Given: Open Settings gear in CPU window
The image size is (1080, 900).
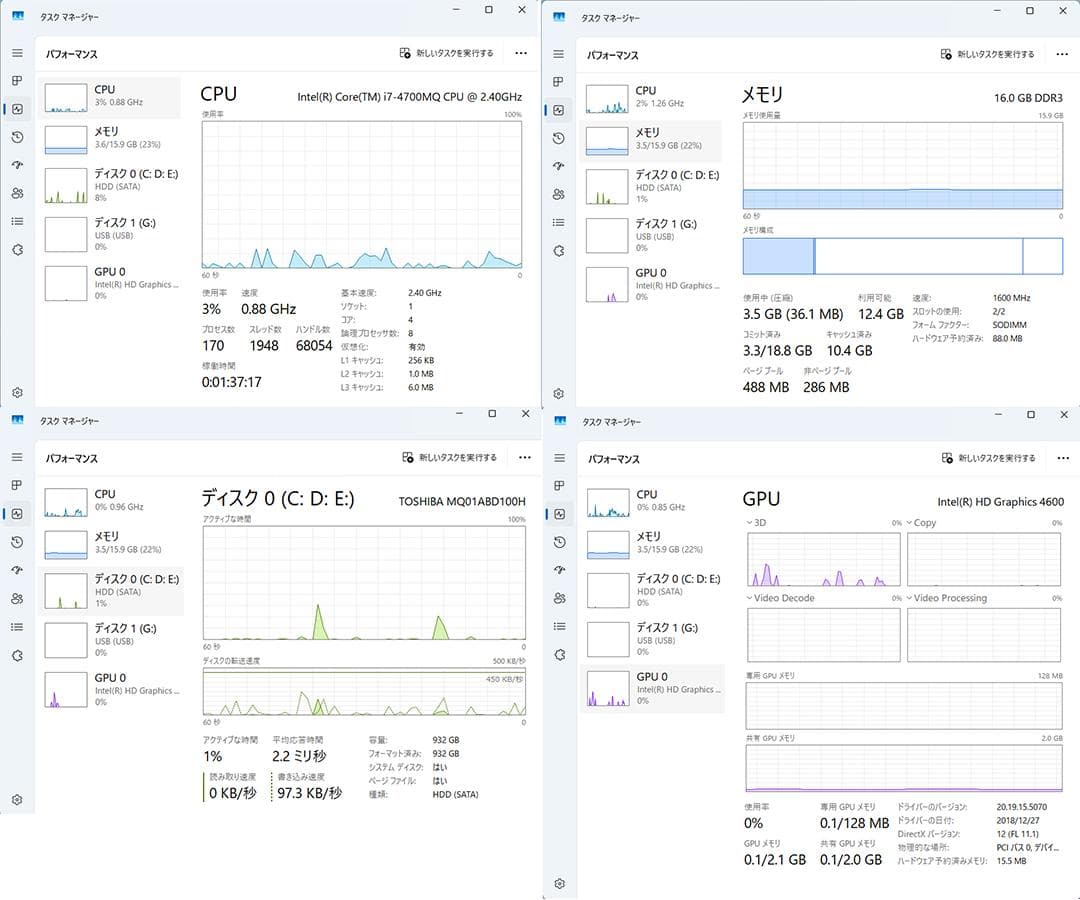Looking at the screenshot, I should (x=17, y=393).
